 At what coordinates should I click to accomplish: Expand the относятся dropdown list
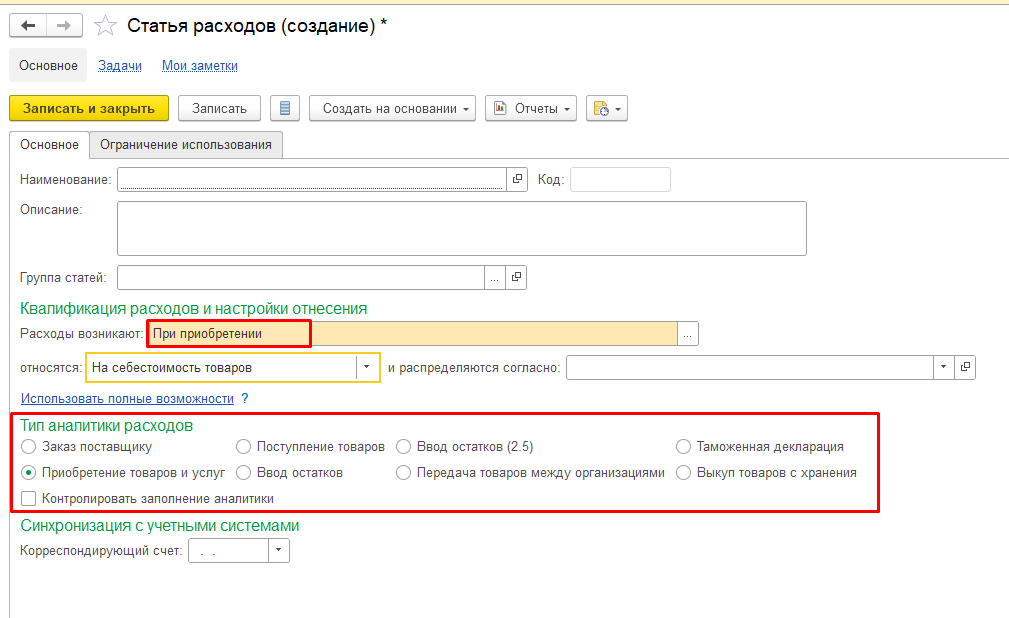click(x=367, y=367)
